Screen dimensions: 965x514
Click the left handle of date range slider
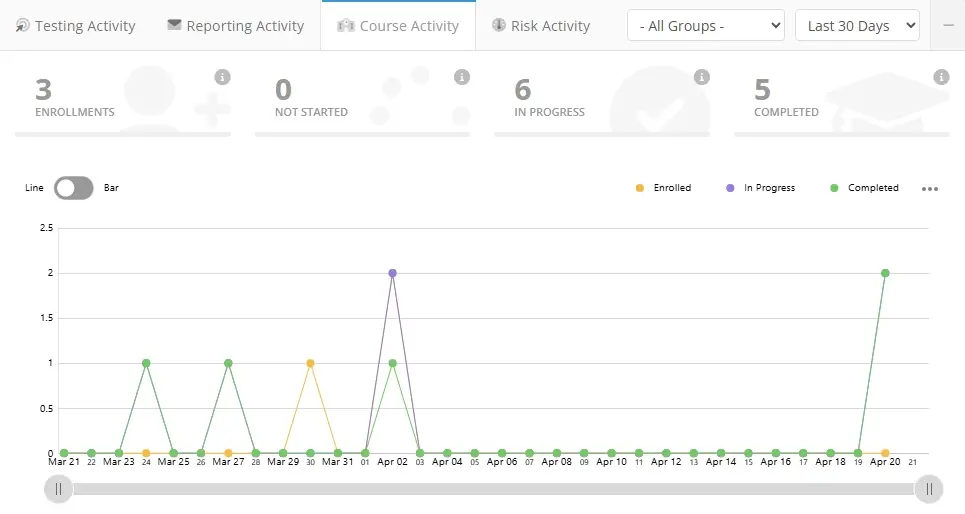[x=59, y=489]
